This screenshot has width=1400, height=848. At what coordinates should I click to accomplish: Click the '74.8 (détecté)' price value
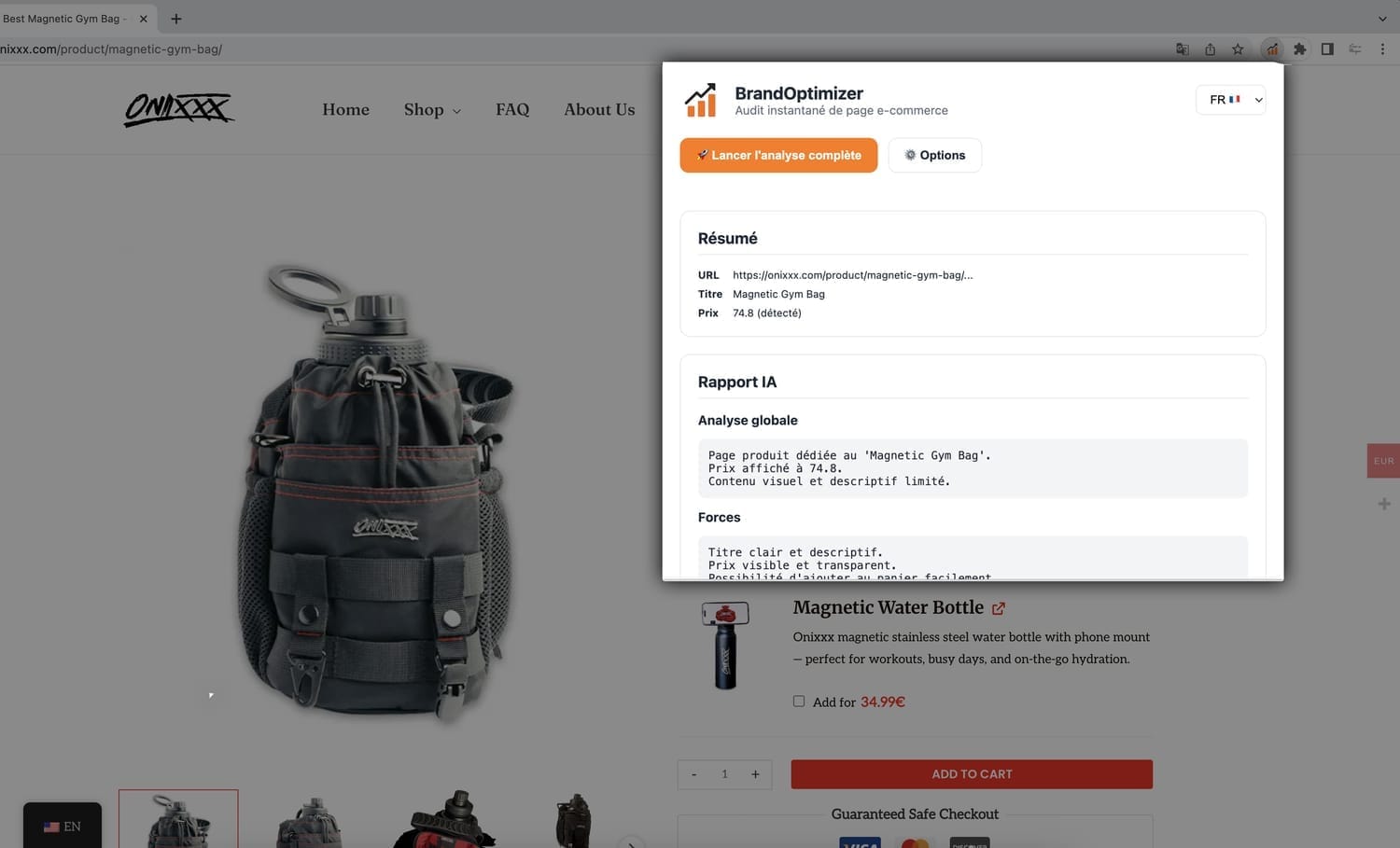pyautogui.click(x=766, y=313)
